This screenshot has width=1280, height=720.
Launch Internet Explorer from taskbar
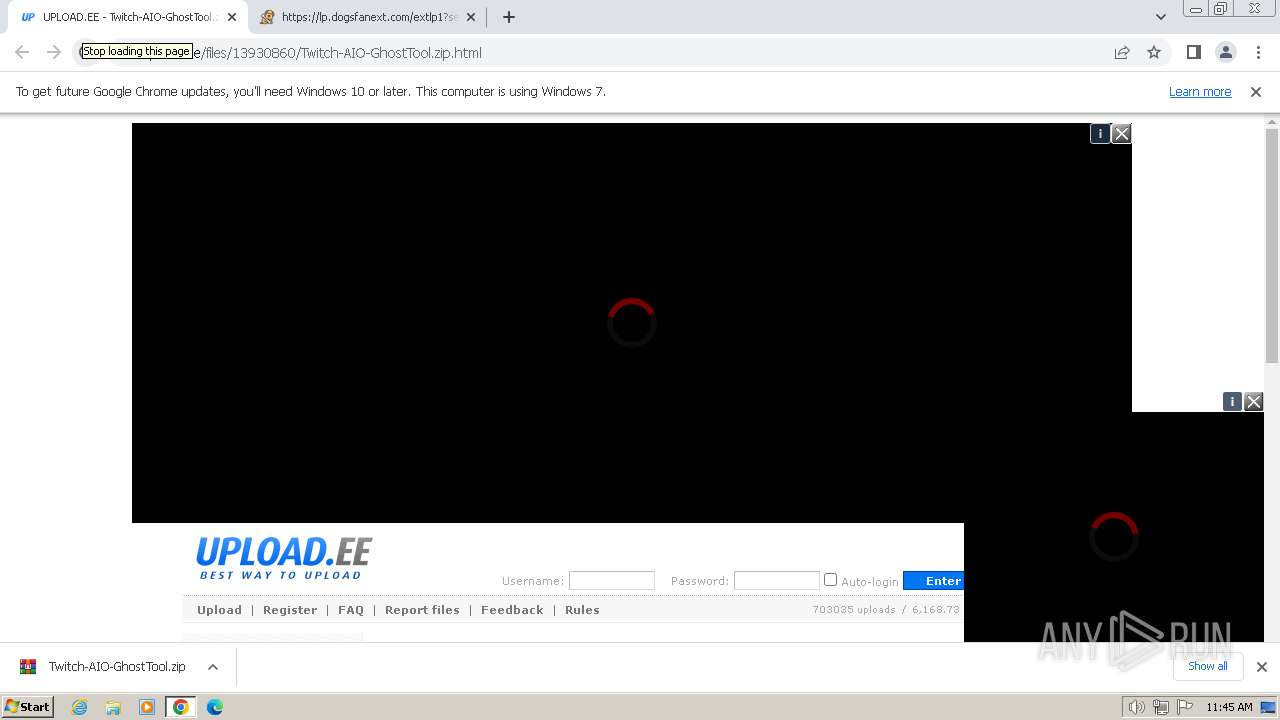pyautogui.click(x=80, y=707)
